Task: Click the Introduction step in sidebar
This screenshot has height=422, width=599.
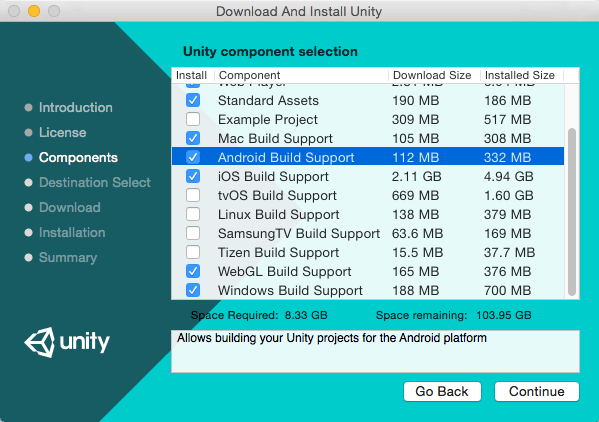Action: tap(76, 107)
